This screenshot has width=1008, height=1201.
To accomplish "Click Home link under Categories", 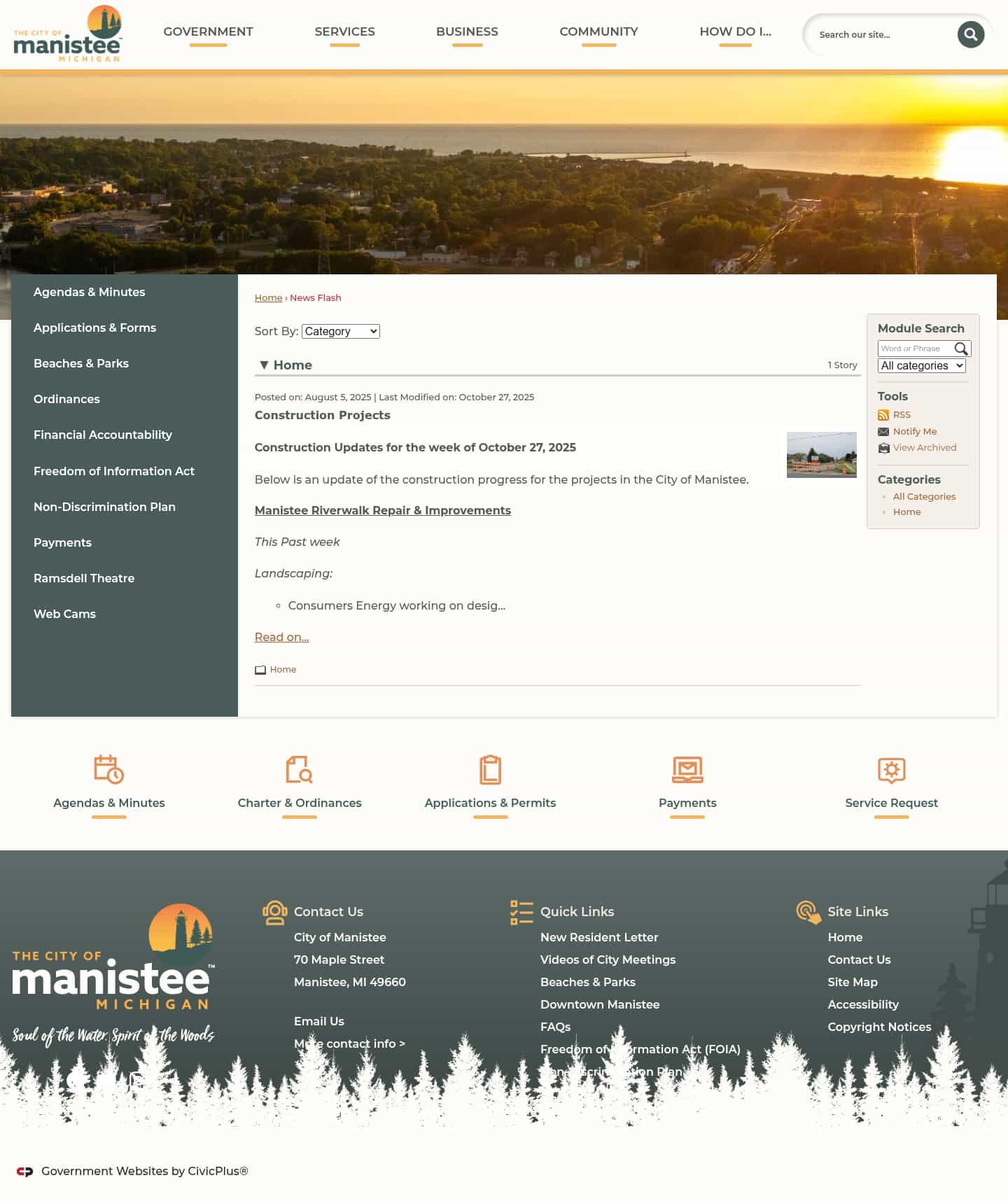I will tap(906, 512).
